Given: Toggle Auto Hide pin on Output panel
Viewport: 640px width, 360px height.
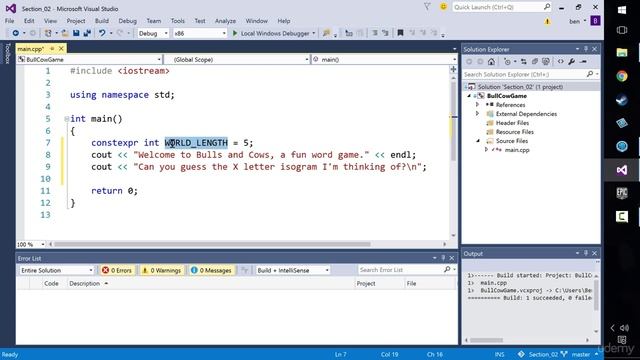Looking at the screenshot, I should pyautogui.click(x=586, y=253).
